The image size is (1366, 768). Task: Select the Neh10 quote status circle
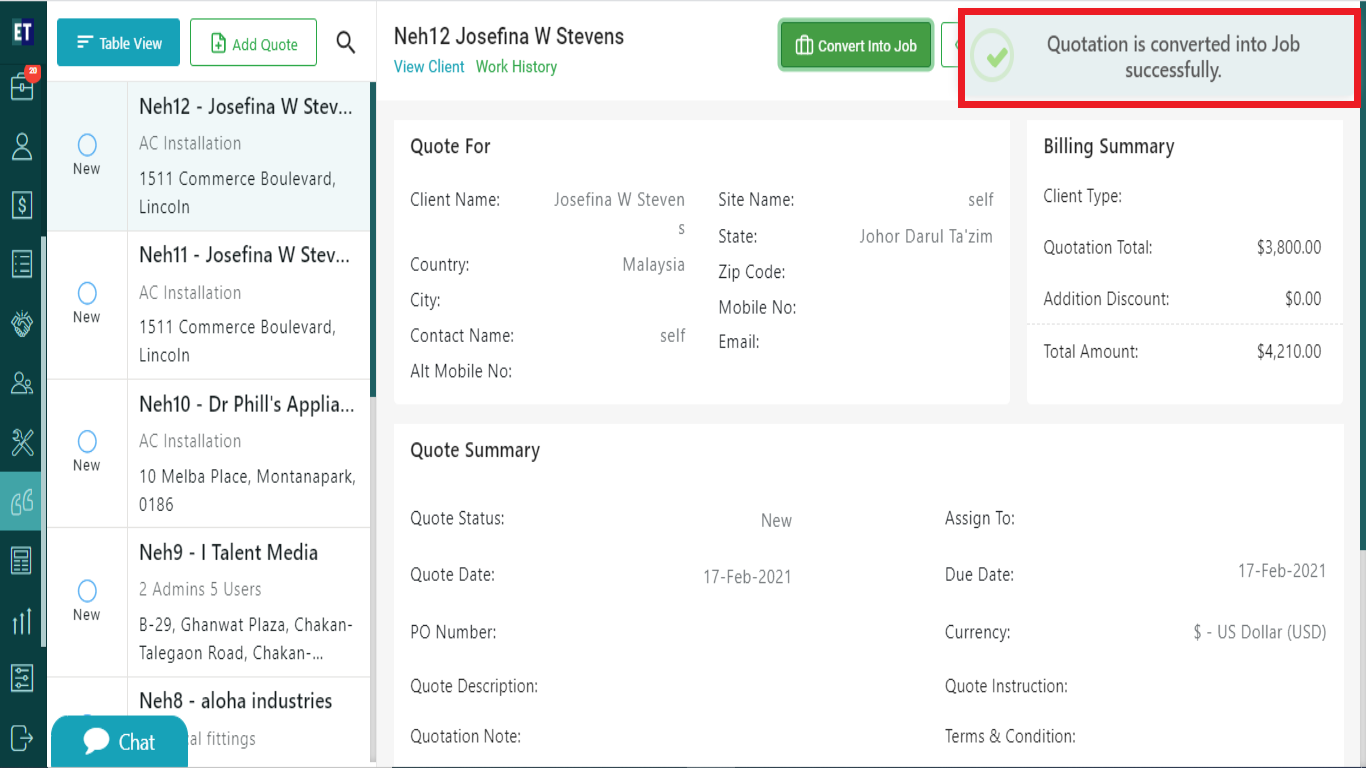click(87, 441)
